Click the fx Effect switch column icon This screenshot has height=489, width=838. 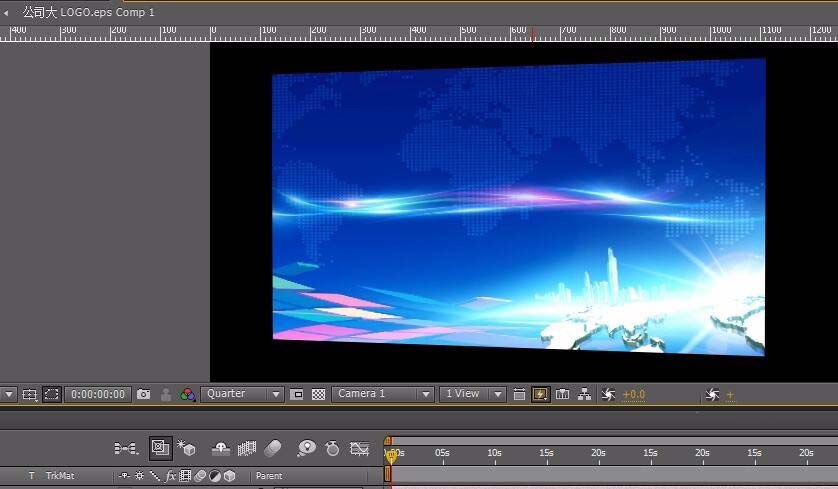(170, 475)
